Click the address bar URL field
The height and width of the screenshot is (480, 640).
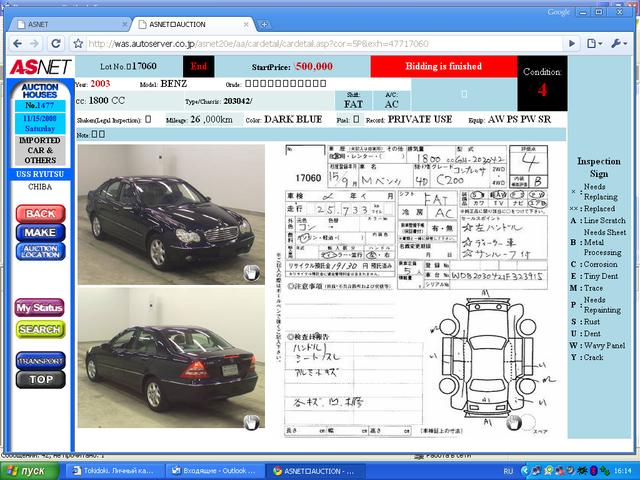pyautogui.click(x=324, y=44)
